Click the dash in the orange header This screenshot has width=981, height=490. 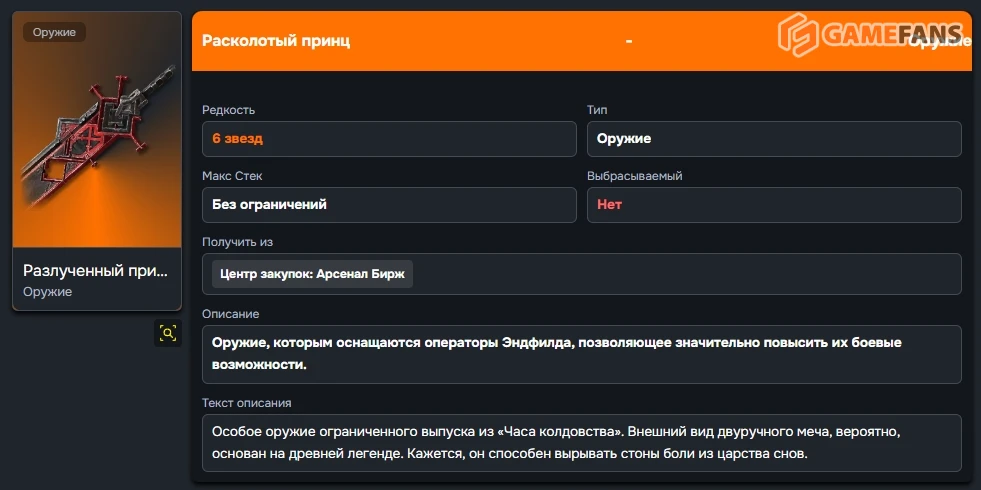click(x=628, y=41)
